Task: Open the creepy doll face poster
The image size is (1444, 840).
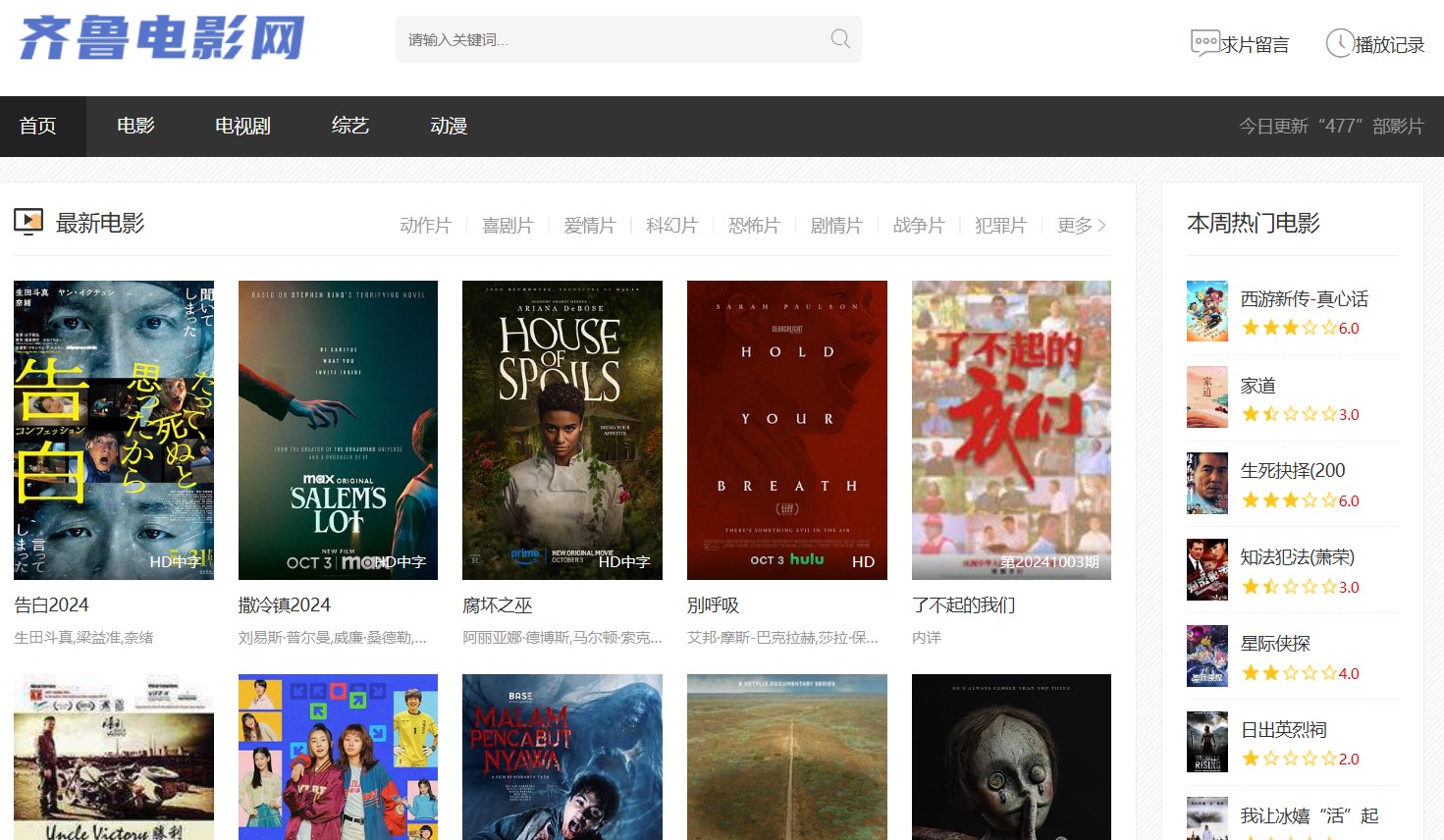Action: (x=1011, y=757)
